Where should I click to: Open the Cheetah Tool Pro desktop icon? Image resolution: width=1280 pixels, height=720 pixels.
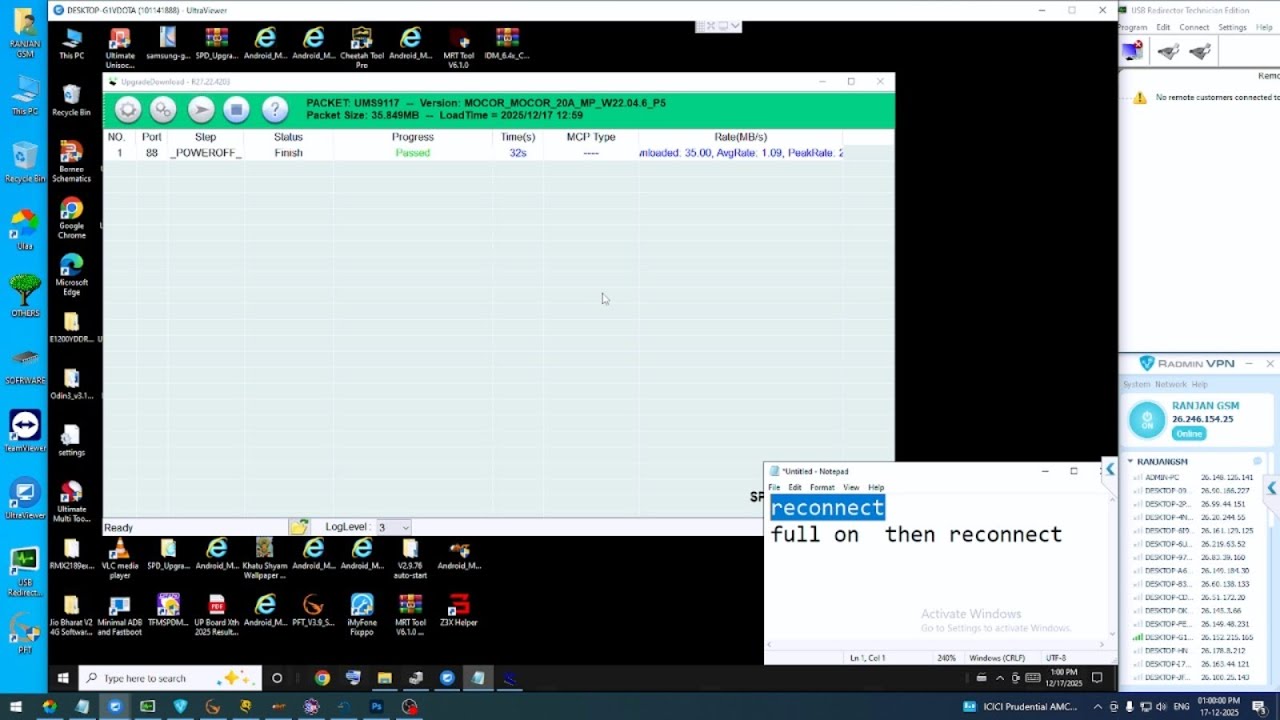[x=361, y=47]
